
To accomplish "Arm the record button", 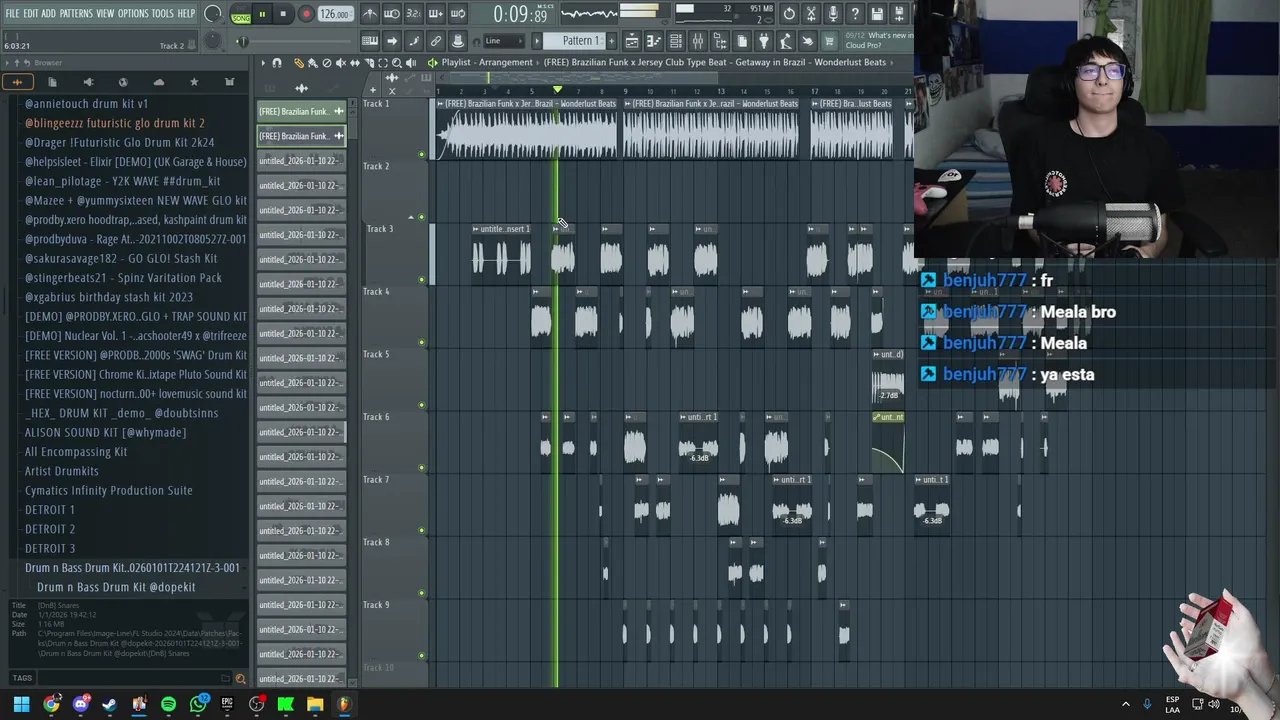I will click(x=307, y=14).
